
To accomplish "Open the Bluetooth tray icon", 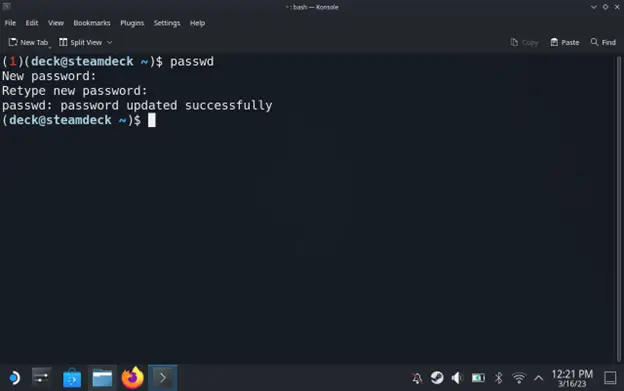I will pos(498,377).
